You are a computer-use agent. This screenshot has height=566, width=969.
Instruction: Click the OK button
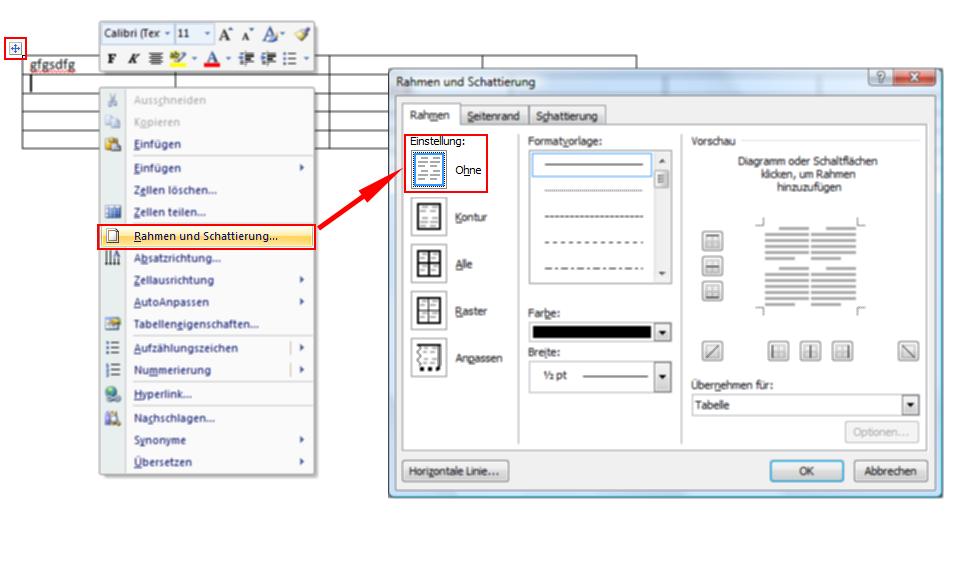[806, 471]
